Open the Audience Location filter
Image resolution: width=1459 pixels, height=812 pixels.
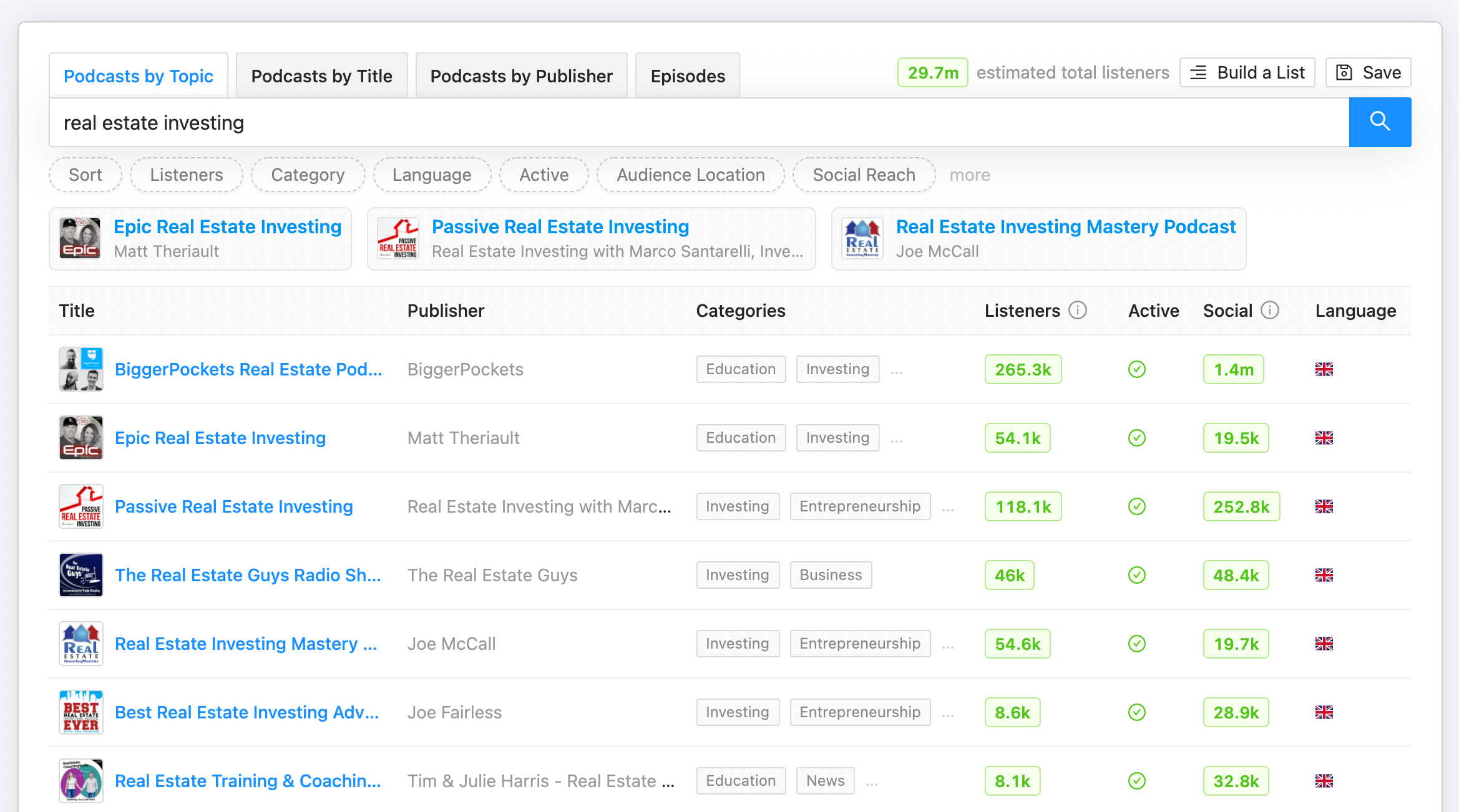click(x=691, y=175)
